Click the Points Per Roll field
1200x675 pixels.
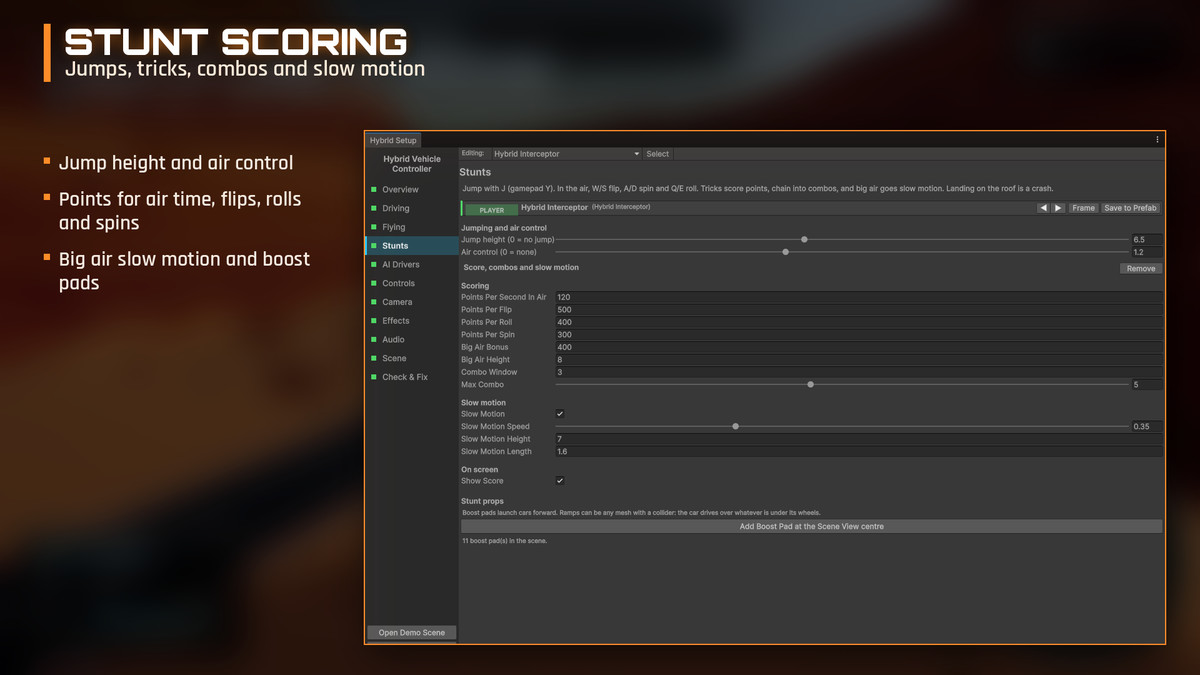pos(859,322)
